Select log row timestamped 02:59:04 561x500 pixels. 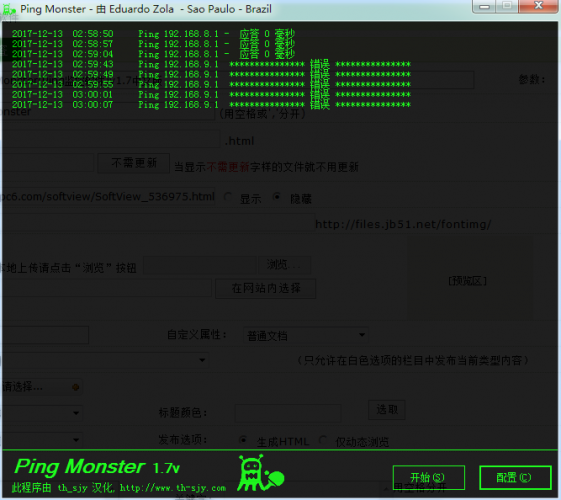pyautogui.click(x=153, y=54)
